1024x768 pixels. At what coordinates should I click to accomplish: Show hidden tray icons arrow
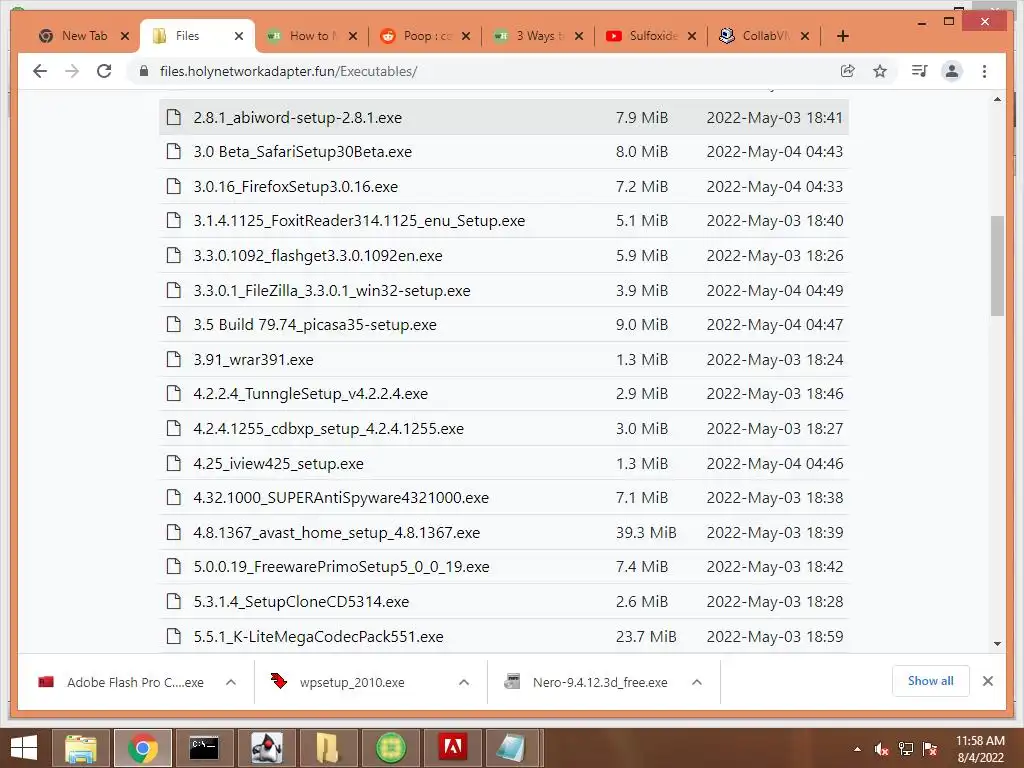pyautogui.click(x=857, y=749)
